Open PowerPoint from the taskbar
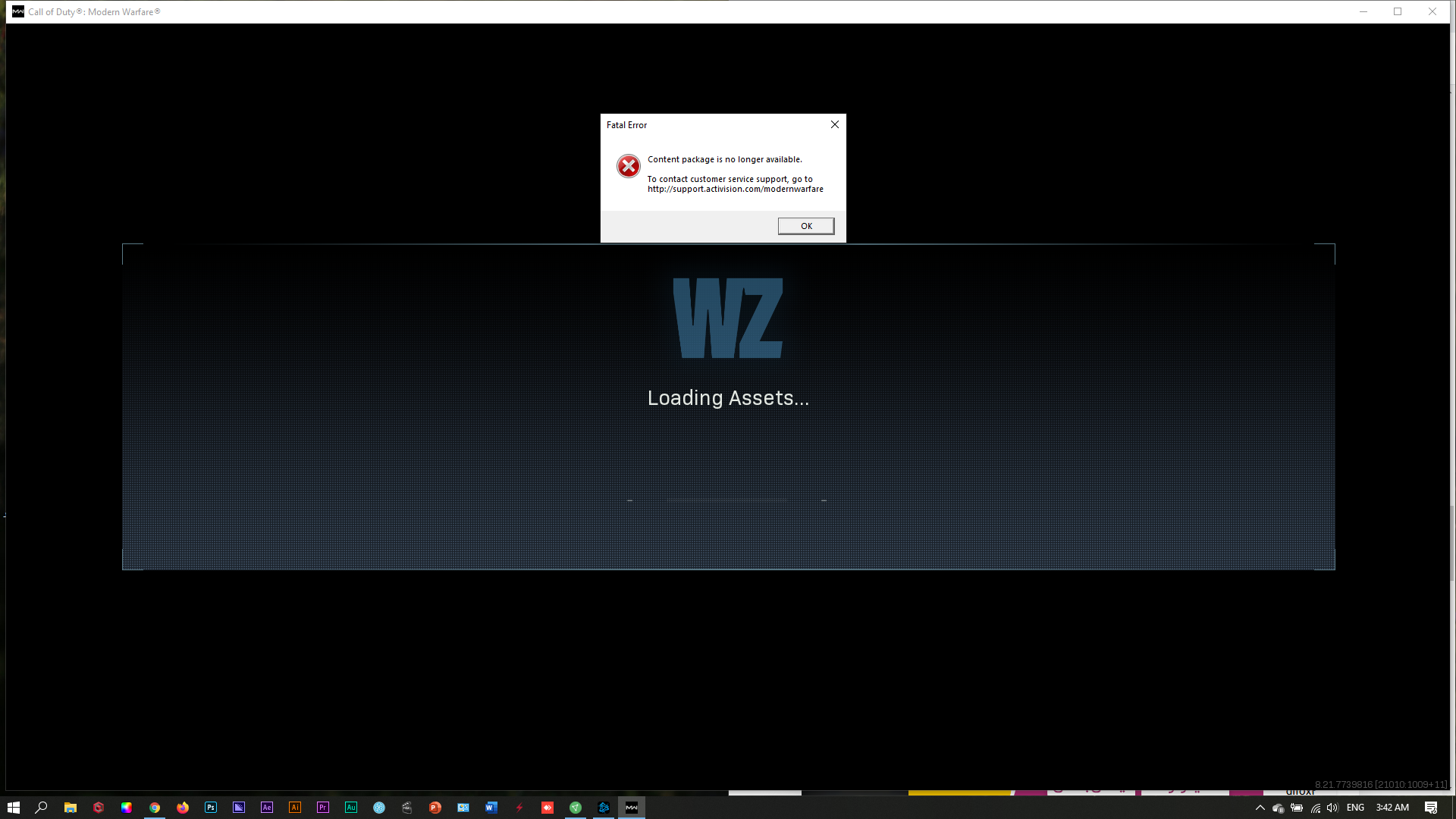The image size is (1456, 819). [x=435, y=808]
